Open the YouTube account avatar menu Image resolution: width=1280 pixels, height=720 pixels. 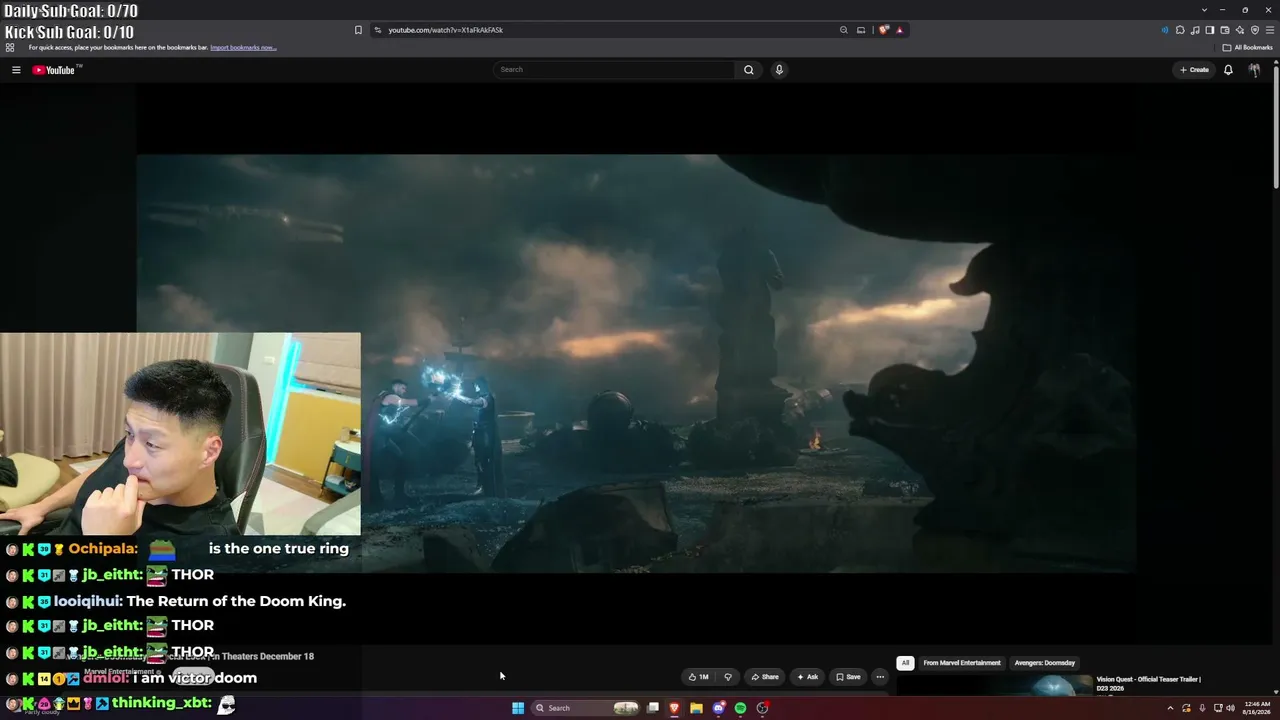click(1254, 70)
